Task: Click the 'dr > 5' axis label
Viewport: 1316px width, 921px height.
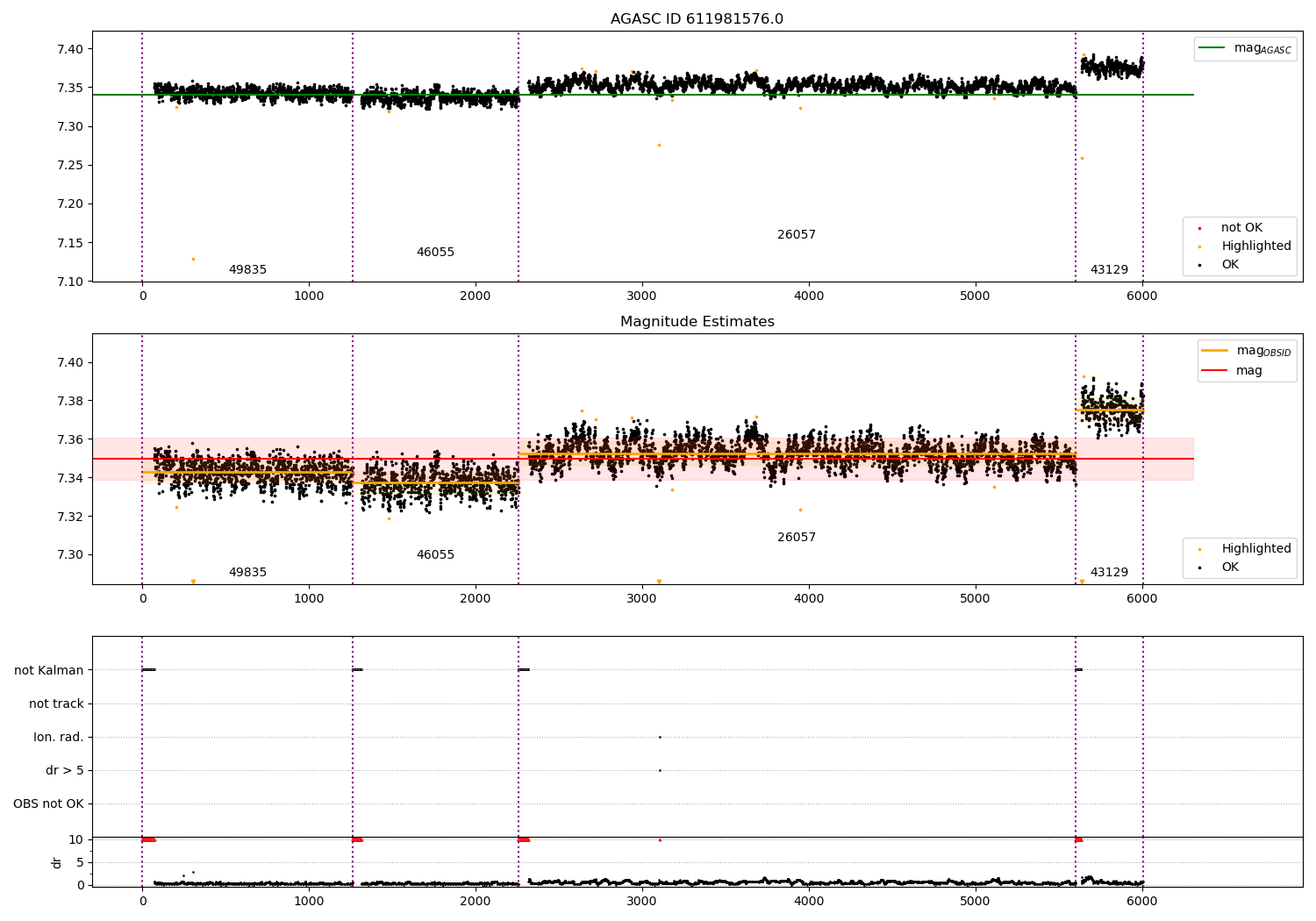Action: (x=64, y=771)
